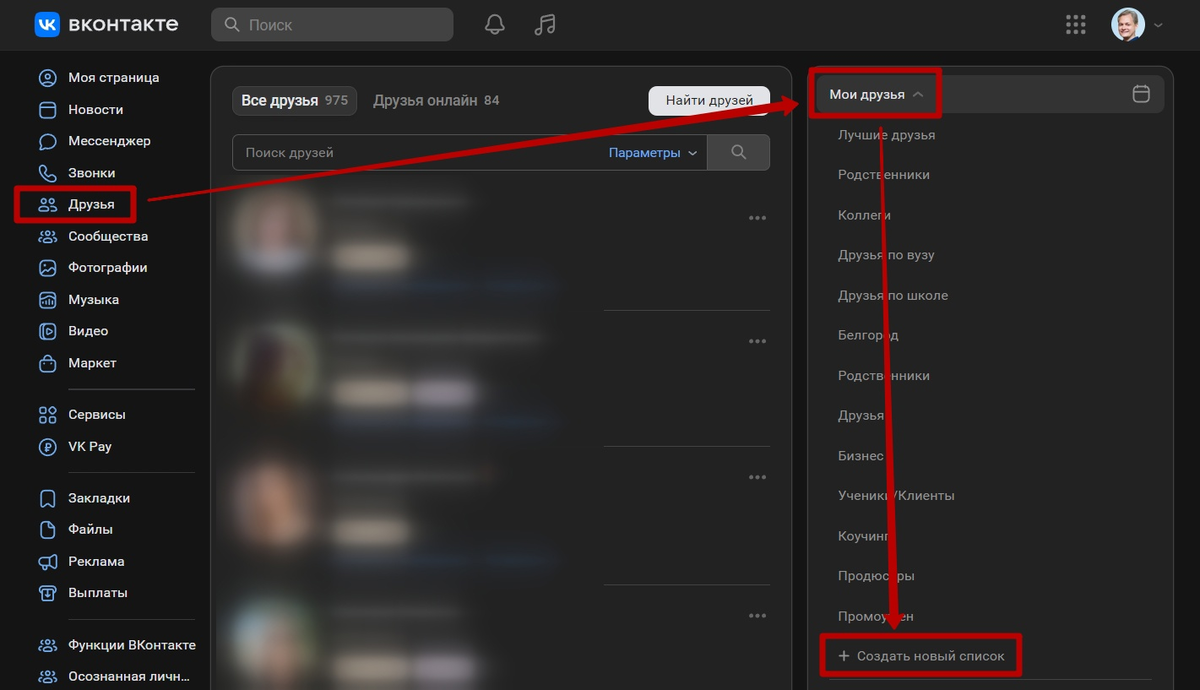The width and height of the screenshot is (1200, 690).
Task: Collapse the 'Мои друзья' section
Action: (876, 94)
